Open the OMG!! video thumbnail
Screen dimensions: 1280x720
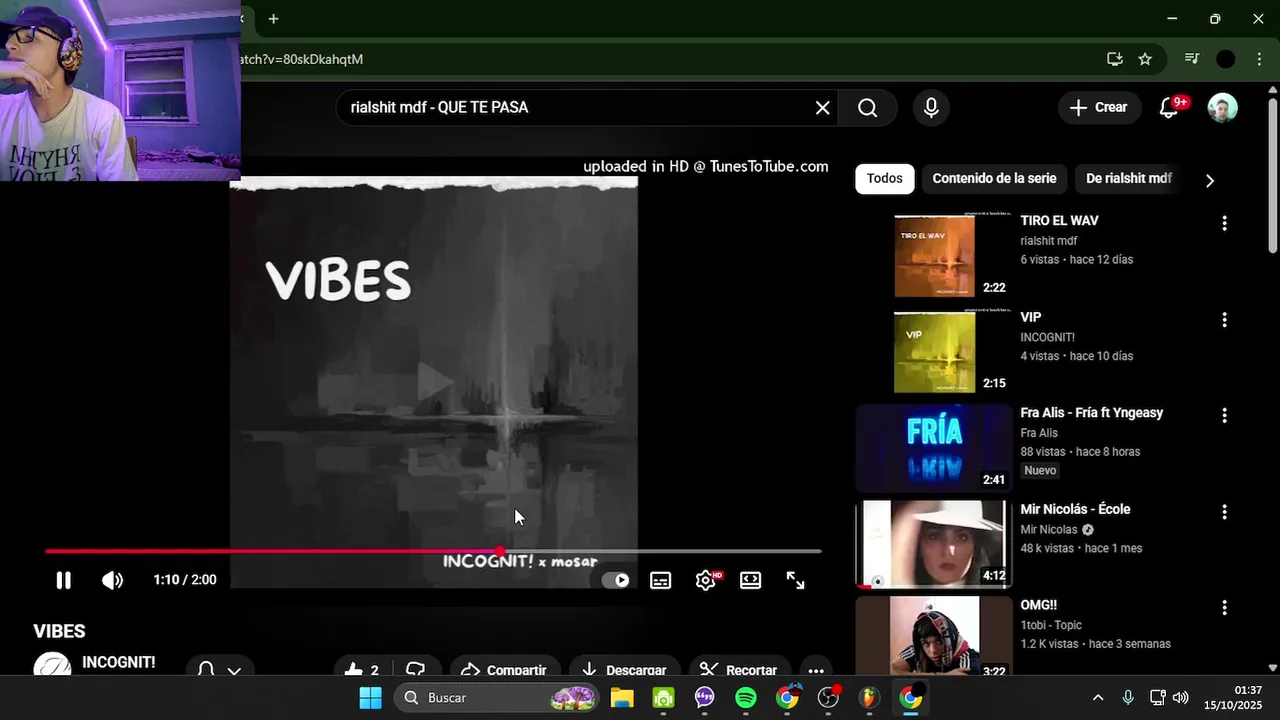point(934,636)
